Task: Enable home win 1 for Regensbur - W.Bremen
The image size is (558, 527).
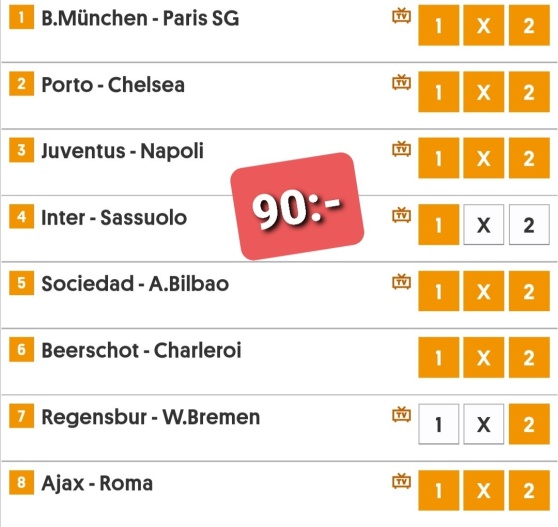Action: (438, 424)
